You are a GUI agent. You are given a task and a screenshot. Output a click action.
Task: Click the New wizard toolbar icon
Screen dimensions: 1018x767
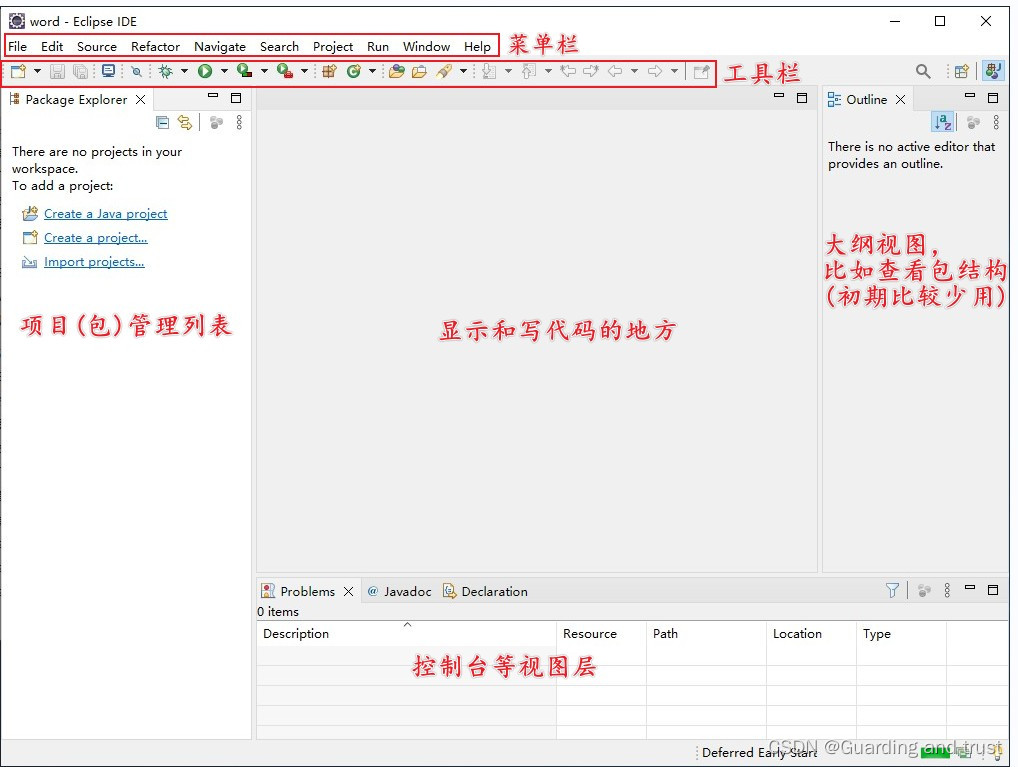[x=18, y=71]
